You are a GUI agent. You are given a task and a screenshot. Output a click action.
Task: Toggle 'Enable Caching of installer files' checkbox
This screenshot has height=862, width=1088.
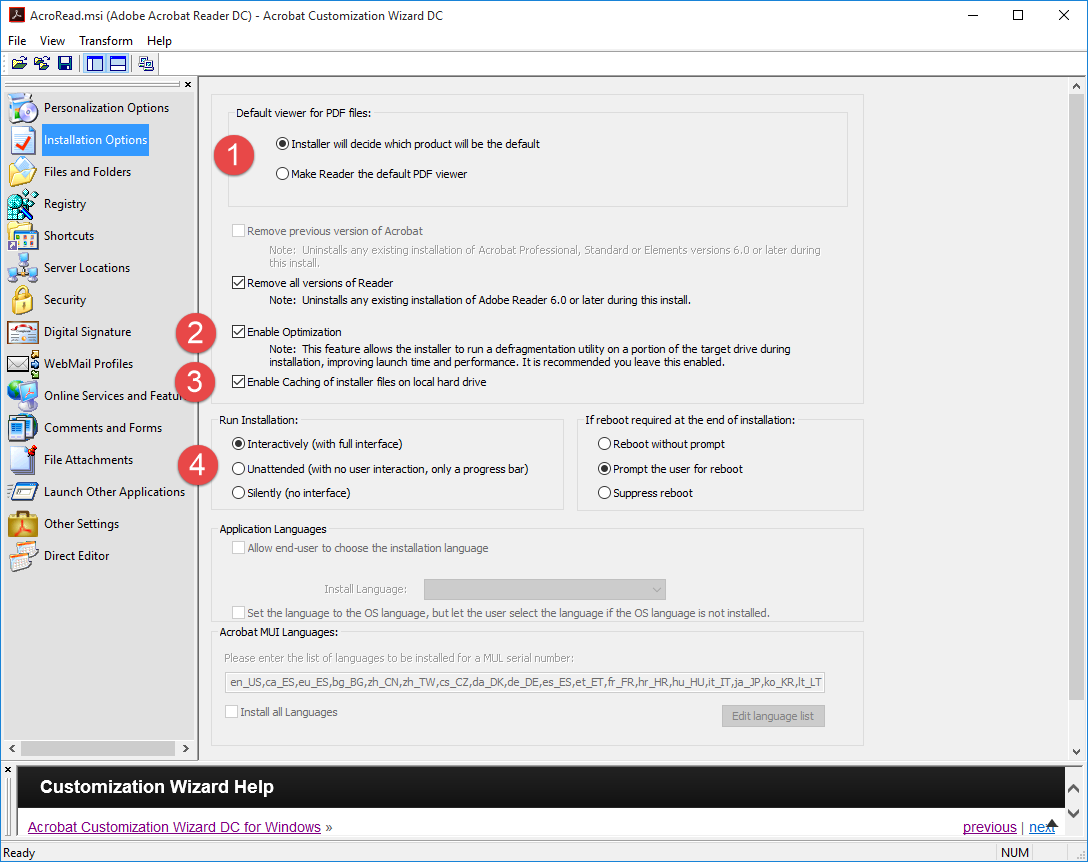[238, 382]
